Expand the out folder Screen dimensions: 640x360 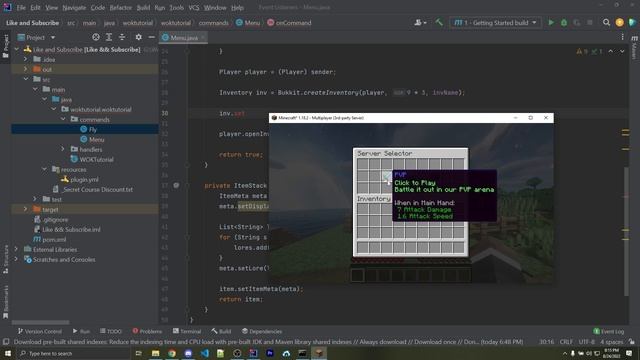(x=26, y=69)
